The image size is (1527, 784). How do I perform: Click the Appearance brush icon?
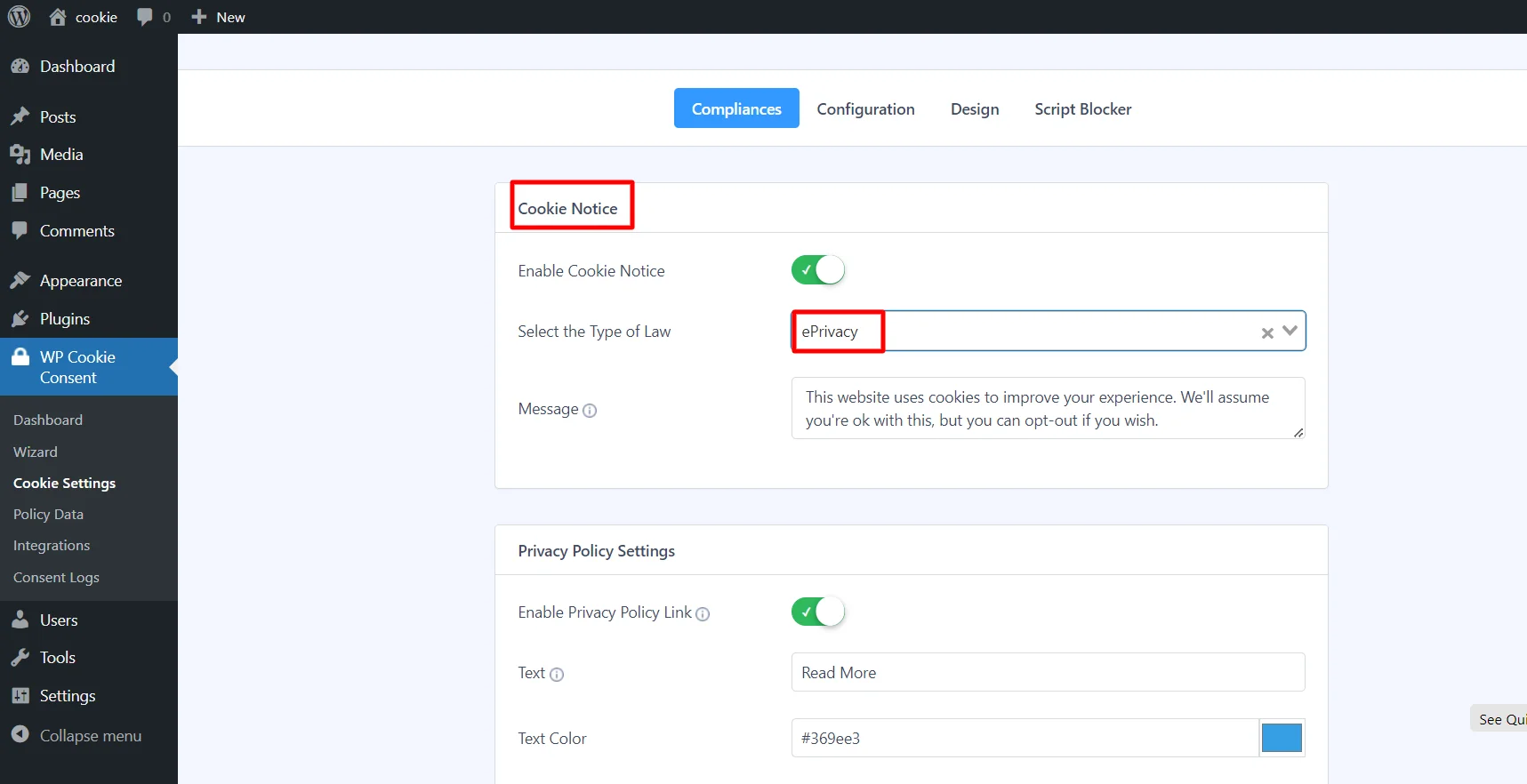pyautogui.click(x=20, y=281)
